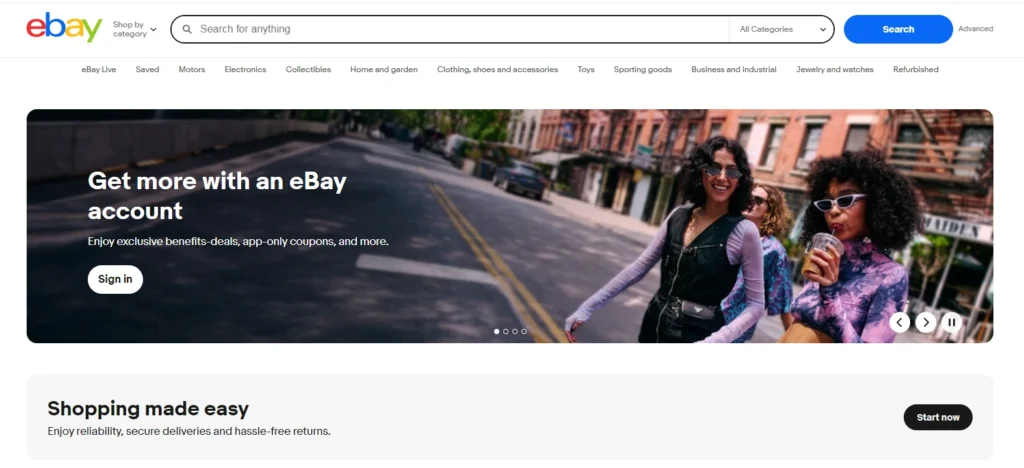Expand the Shop by category menu
Viewport: 1024px width, 468px height.
[135, 29]
